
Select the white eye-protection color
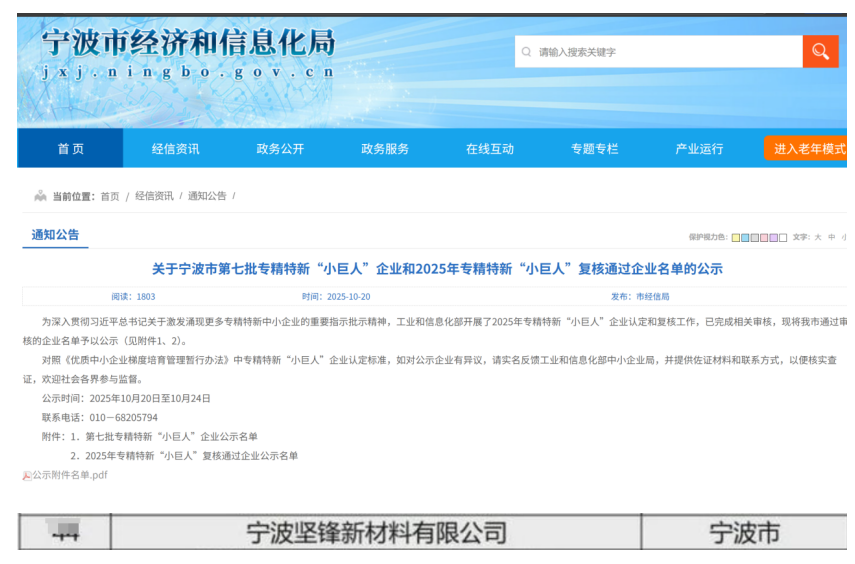(783, 238)
